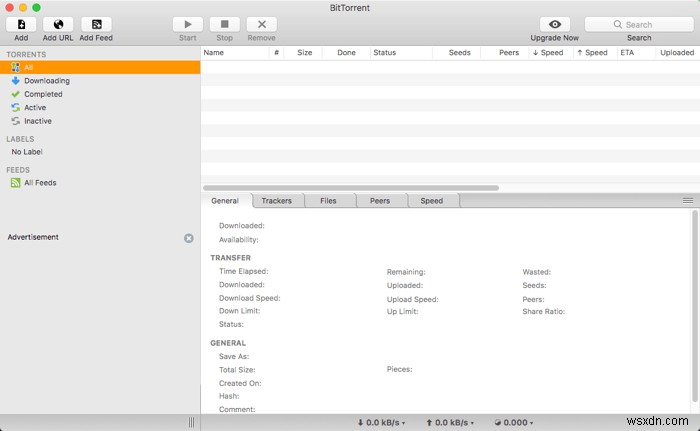The height and width of the screenshot is (431, 700).
Task: Click the LABELS section header
Action: click(20, 139)
